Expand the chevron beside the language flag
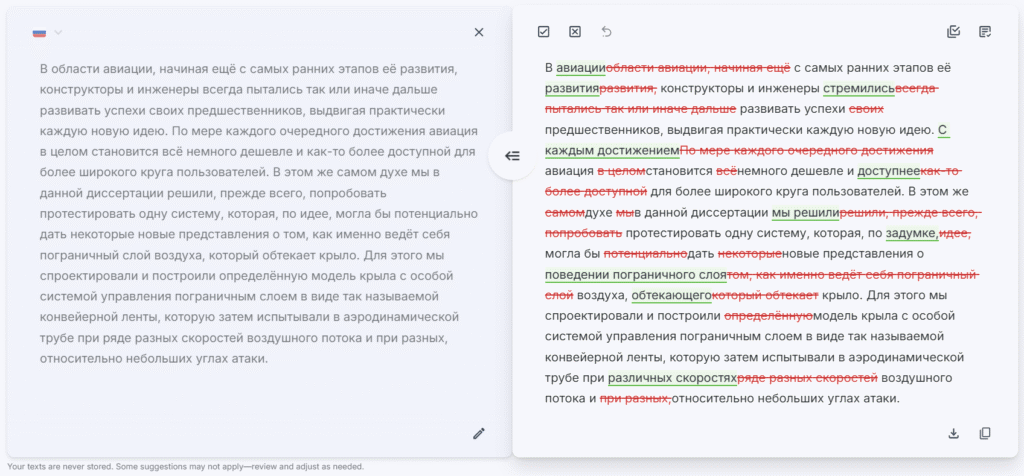1024x476 pixels. (x=59, y=33)
